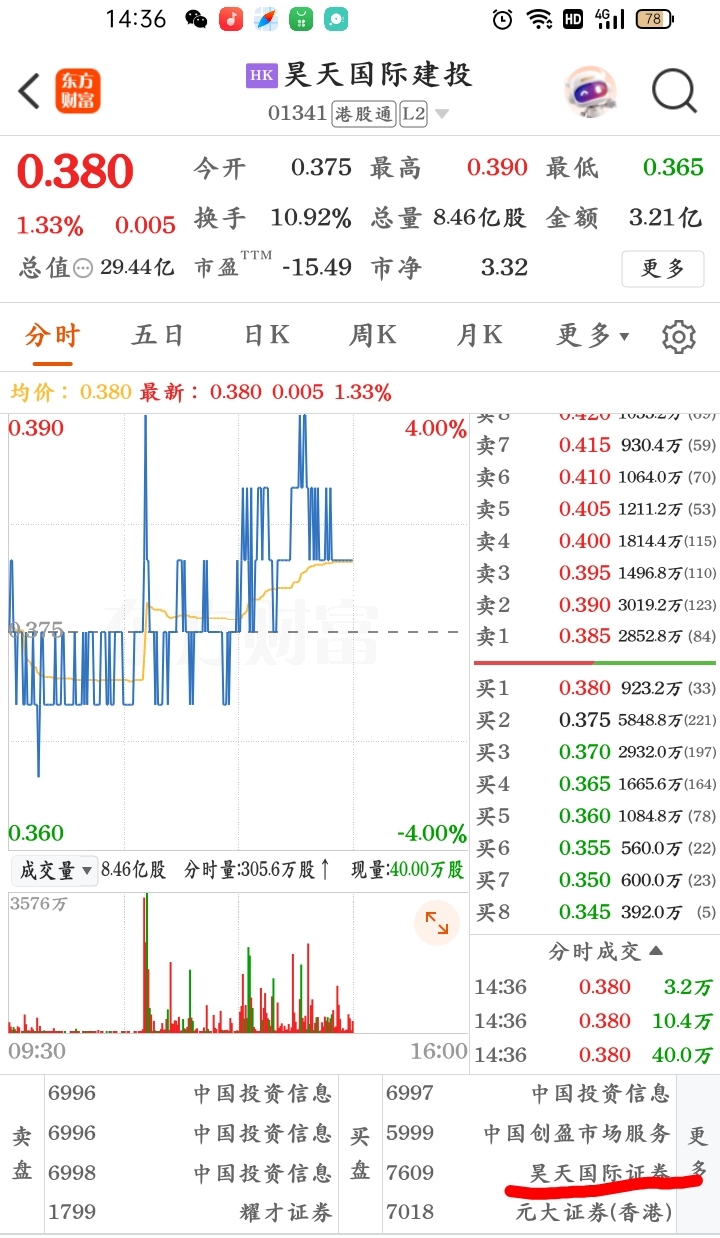Tap the current price 0.380

click(x=76, y=172)
